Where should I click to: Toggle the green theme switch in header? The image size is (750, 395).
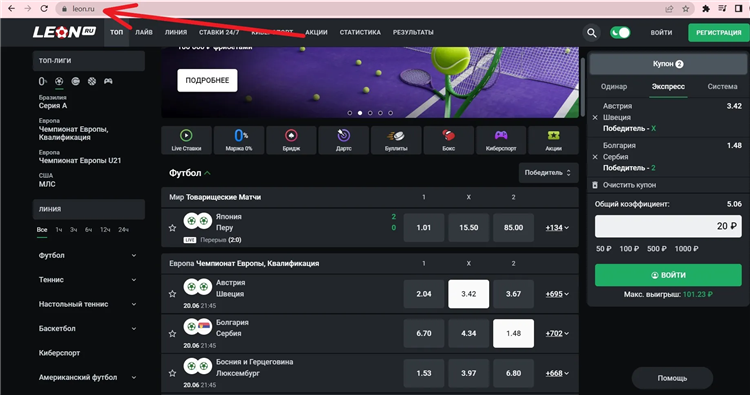tap(620, 33)
